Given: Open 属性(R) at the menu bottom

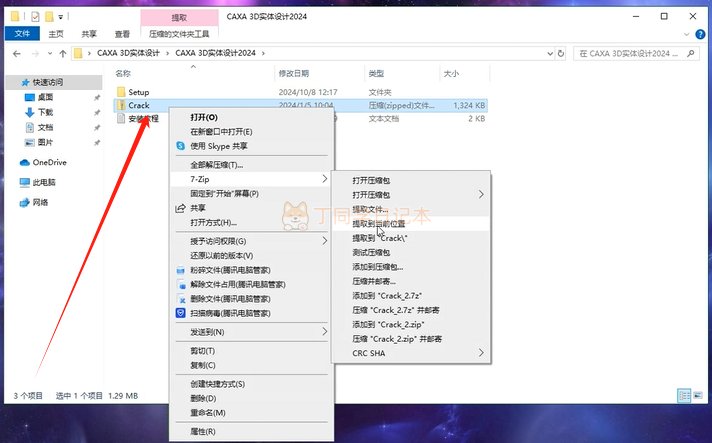Looking at the screenshot, I should 203,432.
